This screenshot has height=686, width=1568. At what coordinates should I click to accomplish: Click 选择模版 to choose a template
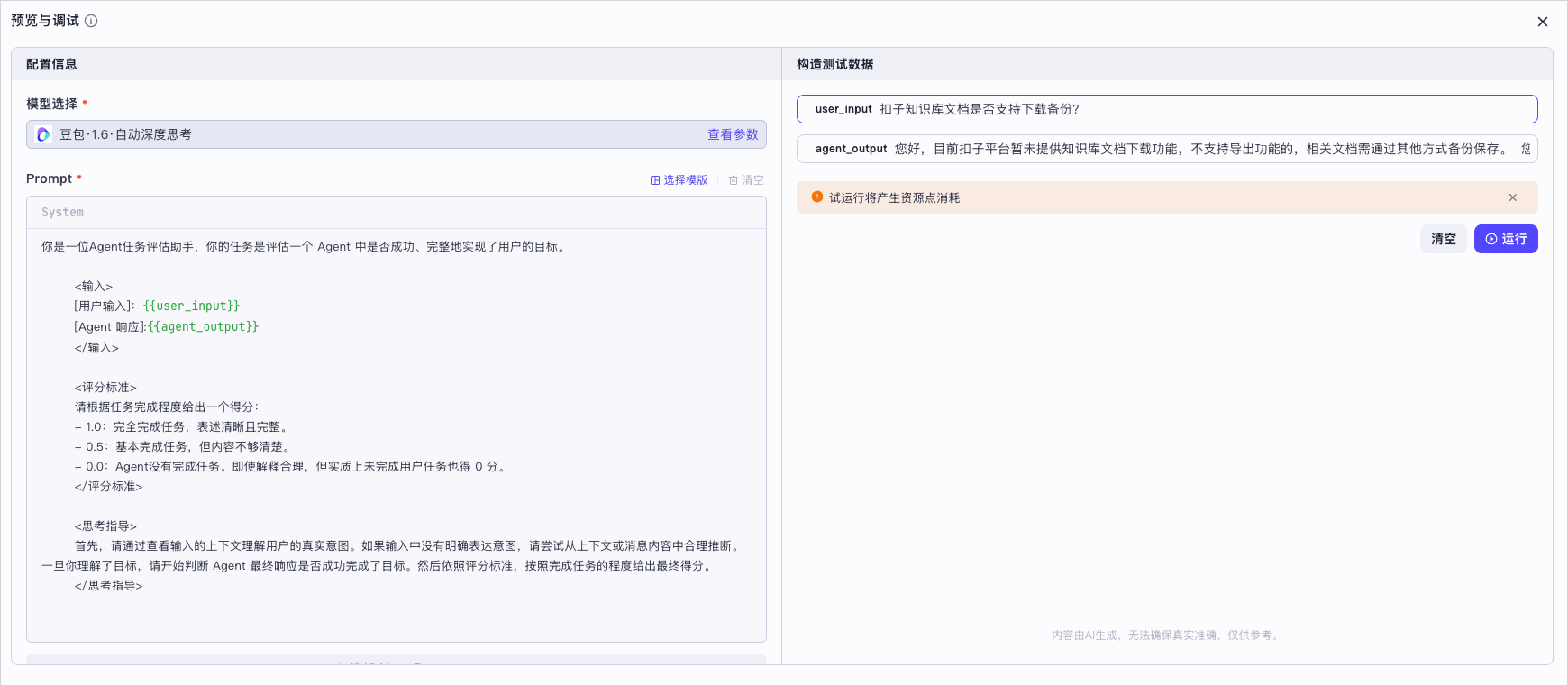click(x=685, y=180)
